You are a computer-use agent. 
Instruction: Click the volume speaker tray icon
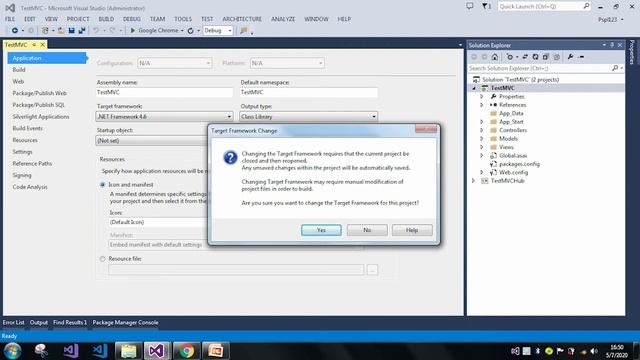point(594,351)
